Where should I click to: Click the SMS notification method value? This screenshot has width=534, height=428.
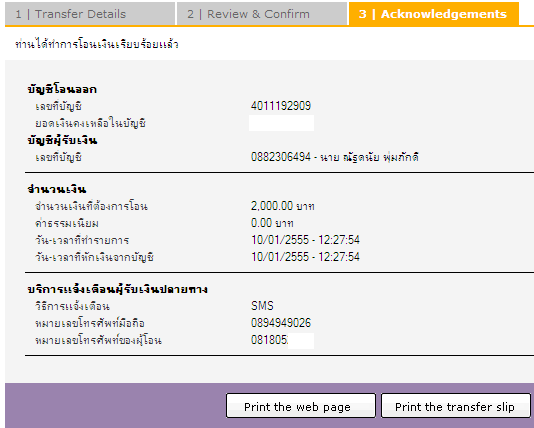[262, 306]
